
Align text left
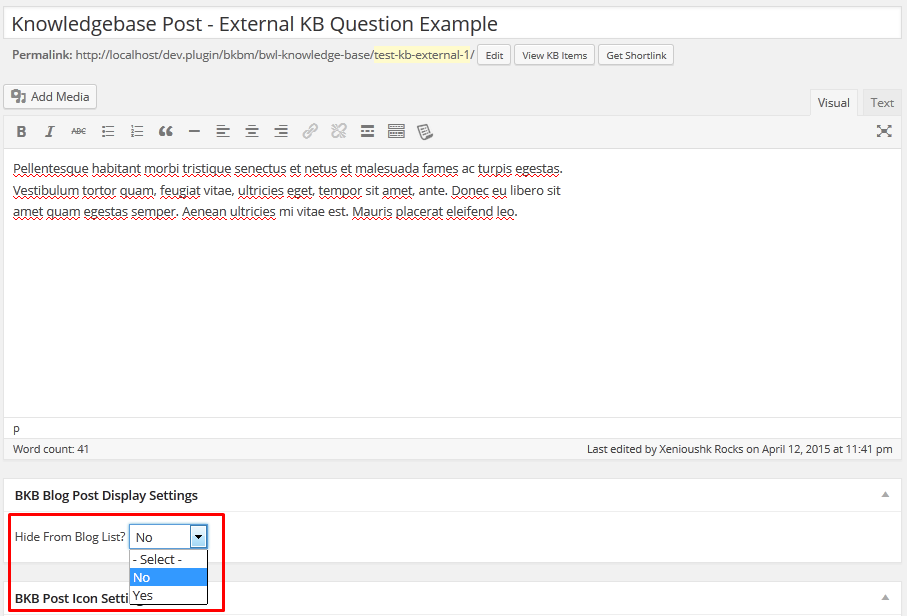coord(223,132)
